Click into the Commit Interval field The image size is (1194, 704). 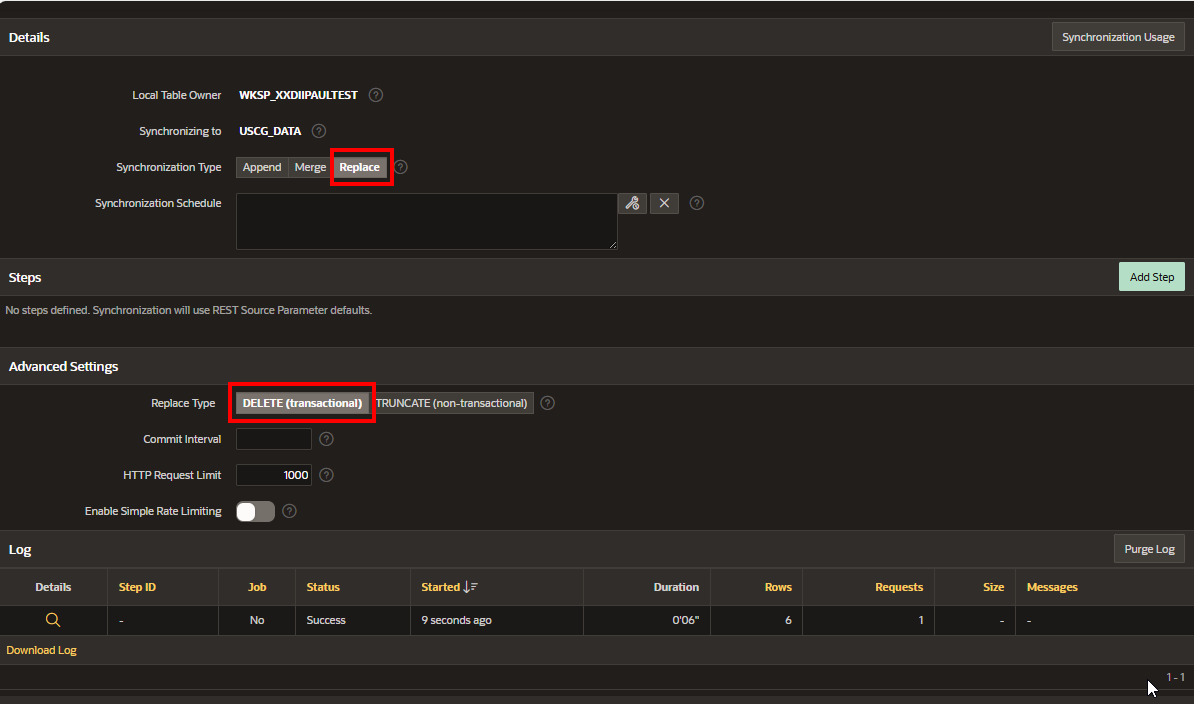pyautogui.click(x=273, y=439)
